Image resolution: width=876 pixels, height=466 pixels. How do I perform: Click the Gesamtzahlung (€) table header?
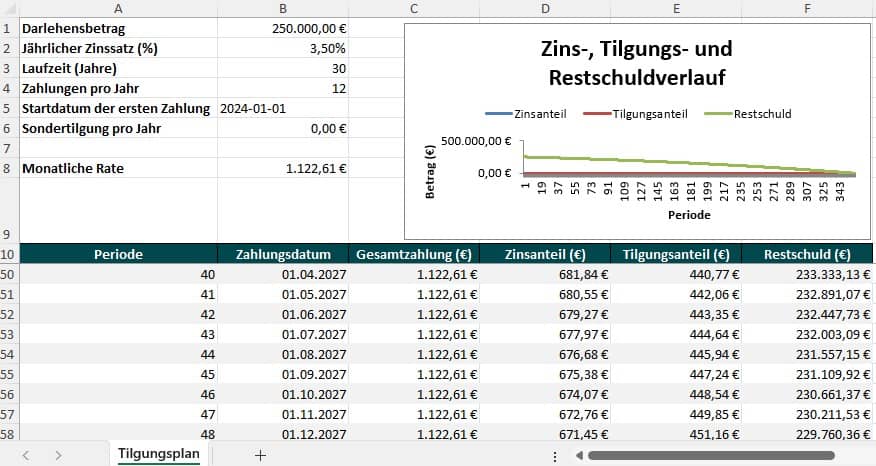point(414,254)
